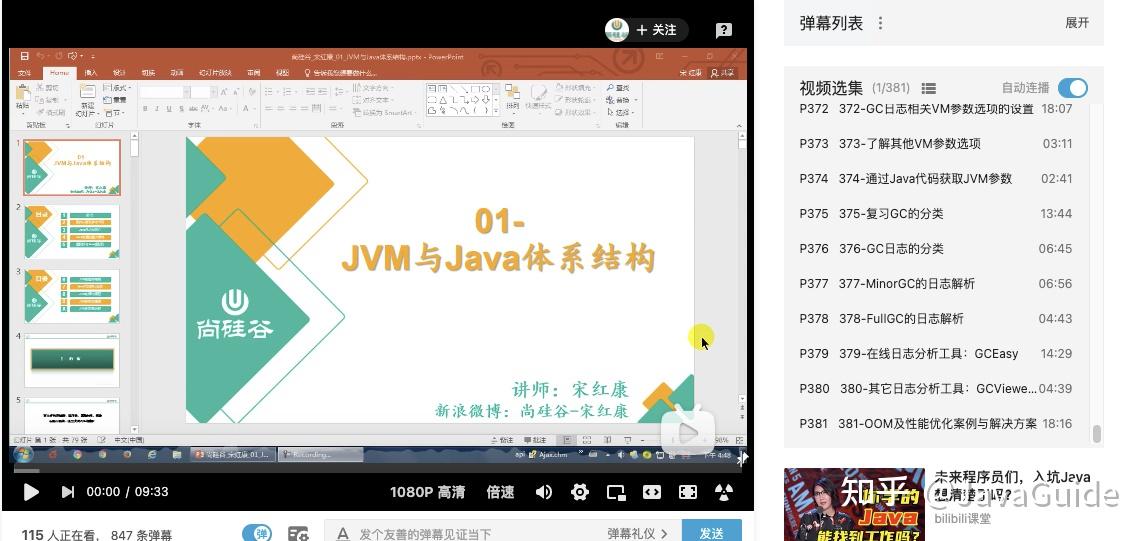
Task: Open the question mark feedback icon
Action: [x=723, y=30]
